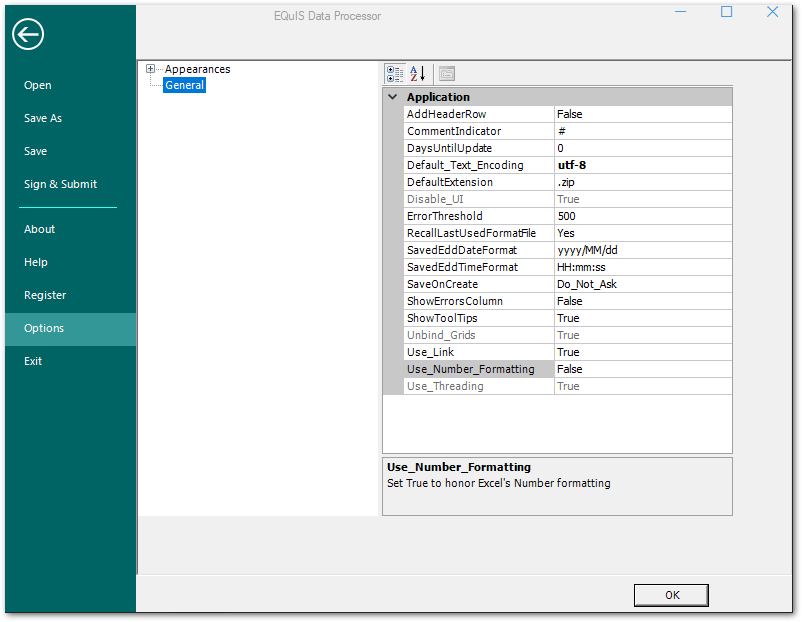Select the General tree item

coord(184,85)
